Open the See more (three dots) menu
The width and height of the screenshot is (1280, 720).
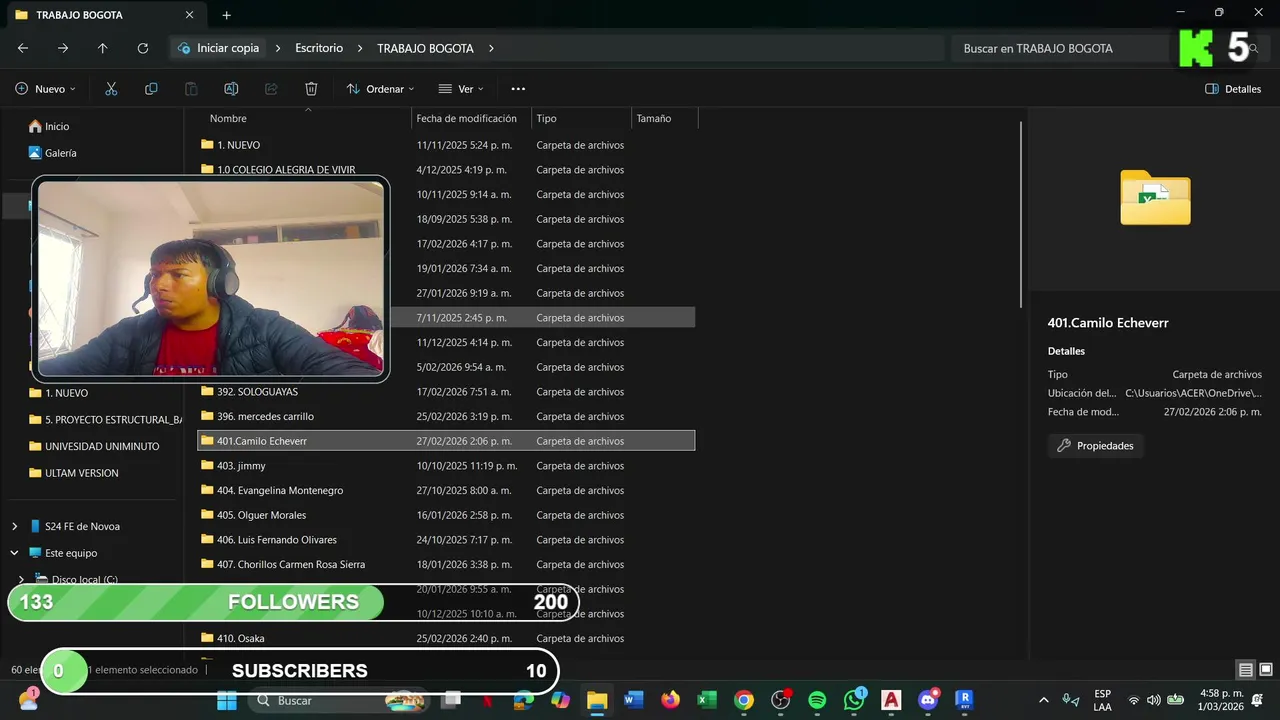tap(518, 89)
